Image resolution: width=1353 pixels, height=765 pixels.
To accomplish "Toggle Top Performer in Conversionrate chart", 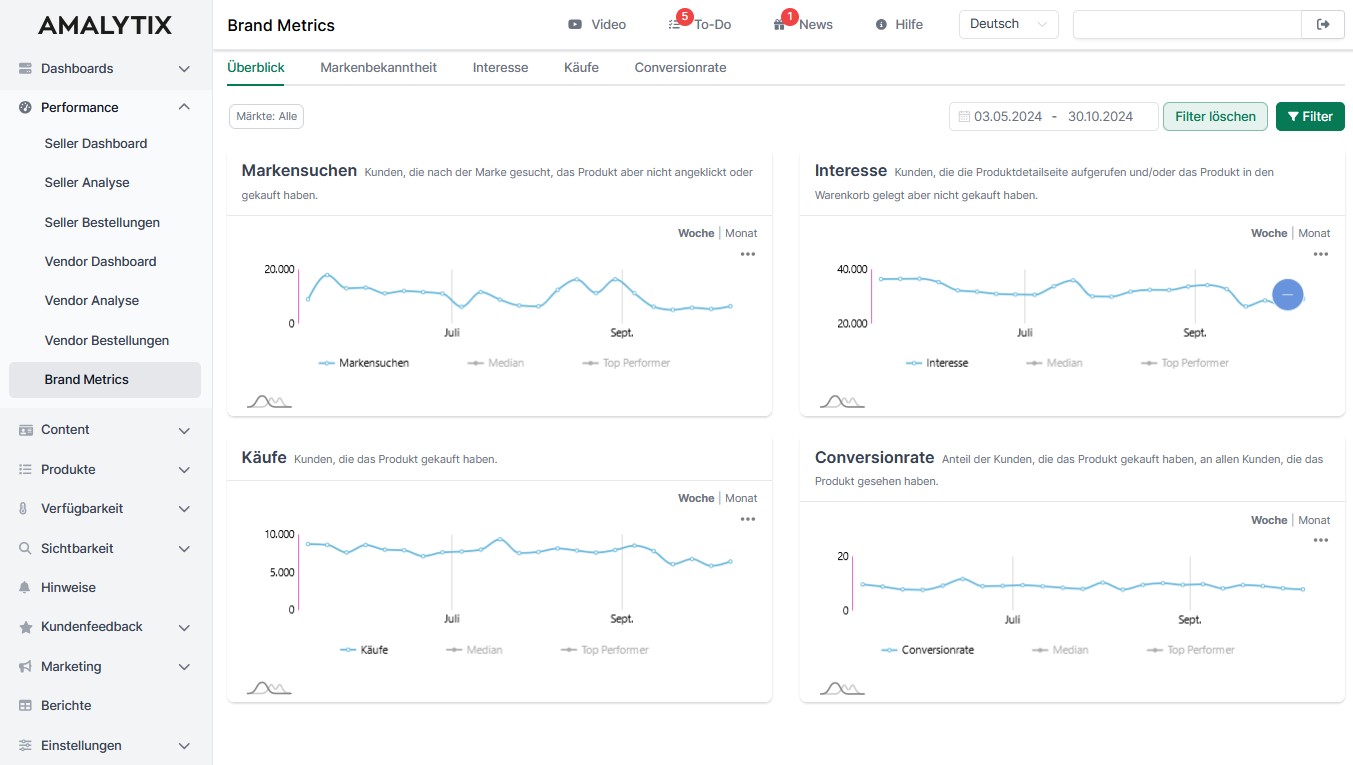I will point(1190,650).
